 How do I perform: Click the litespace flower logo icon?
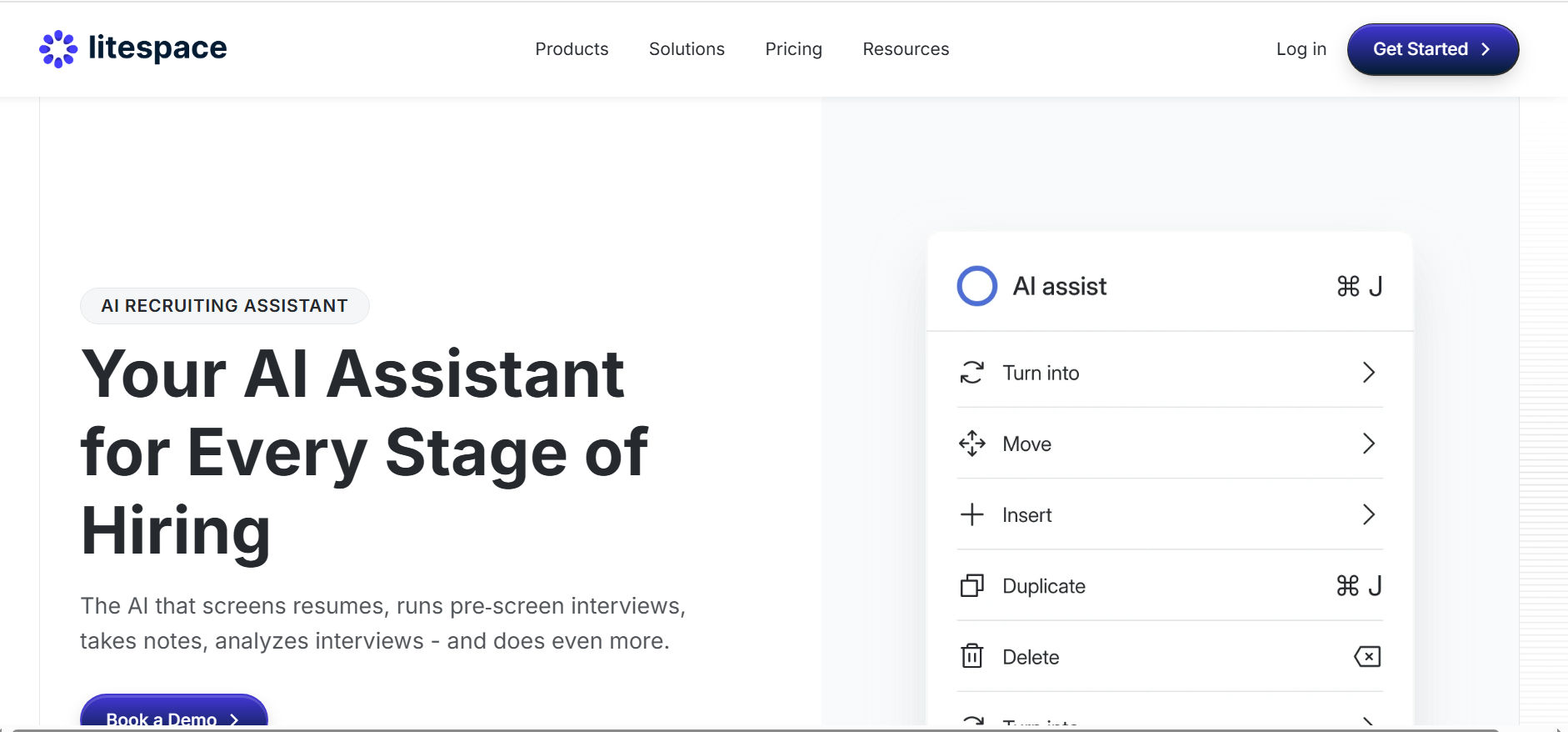coord(58,49)
